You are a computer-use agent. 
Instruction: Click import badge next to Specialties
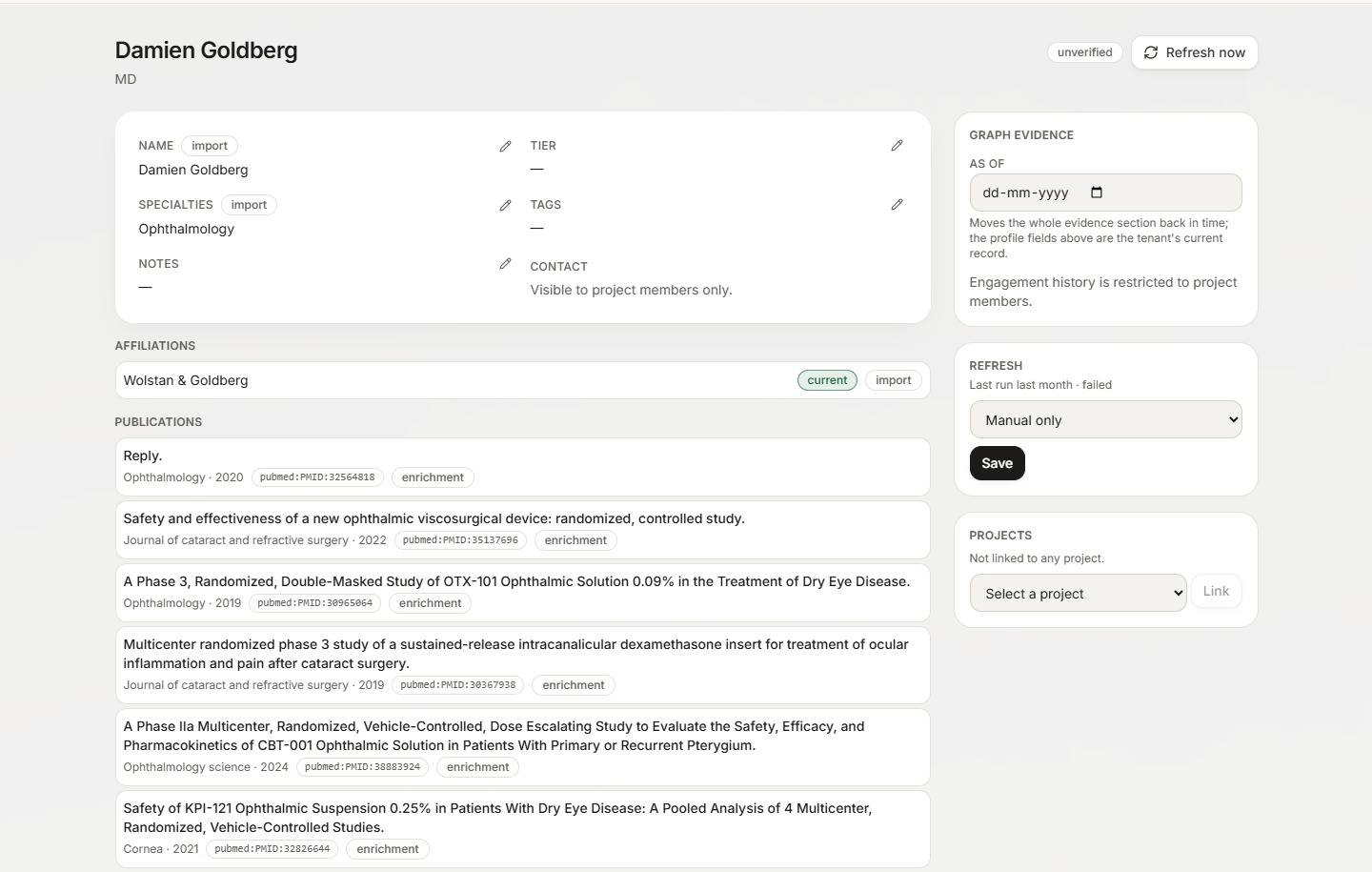click(x=249, y=205)
